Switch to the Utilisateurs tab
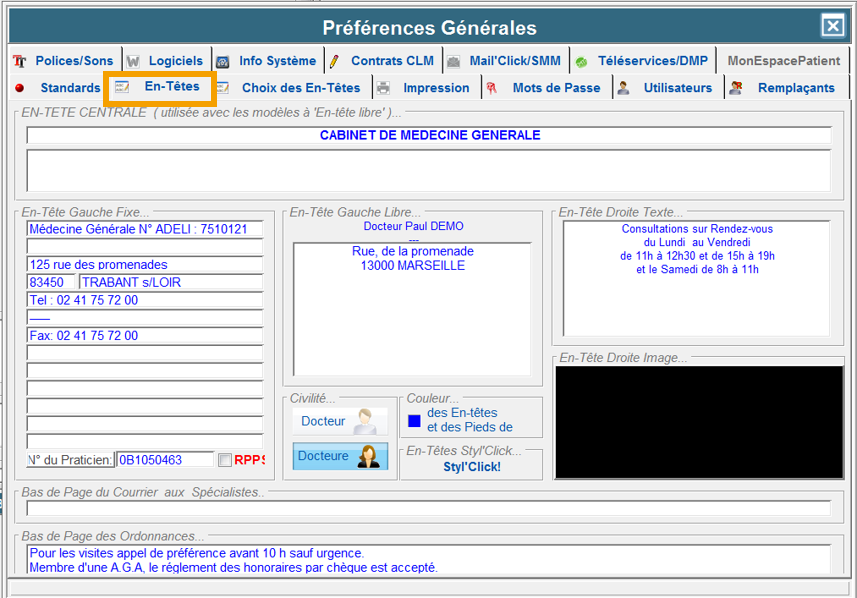This screenshot has height=598, width=857. 669,87
